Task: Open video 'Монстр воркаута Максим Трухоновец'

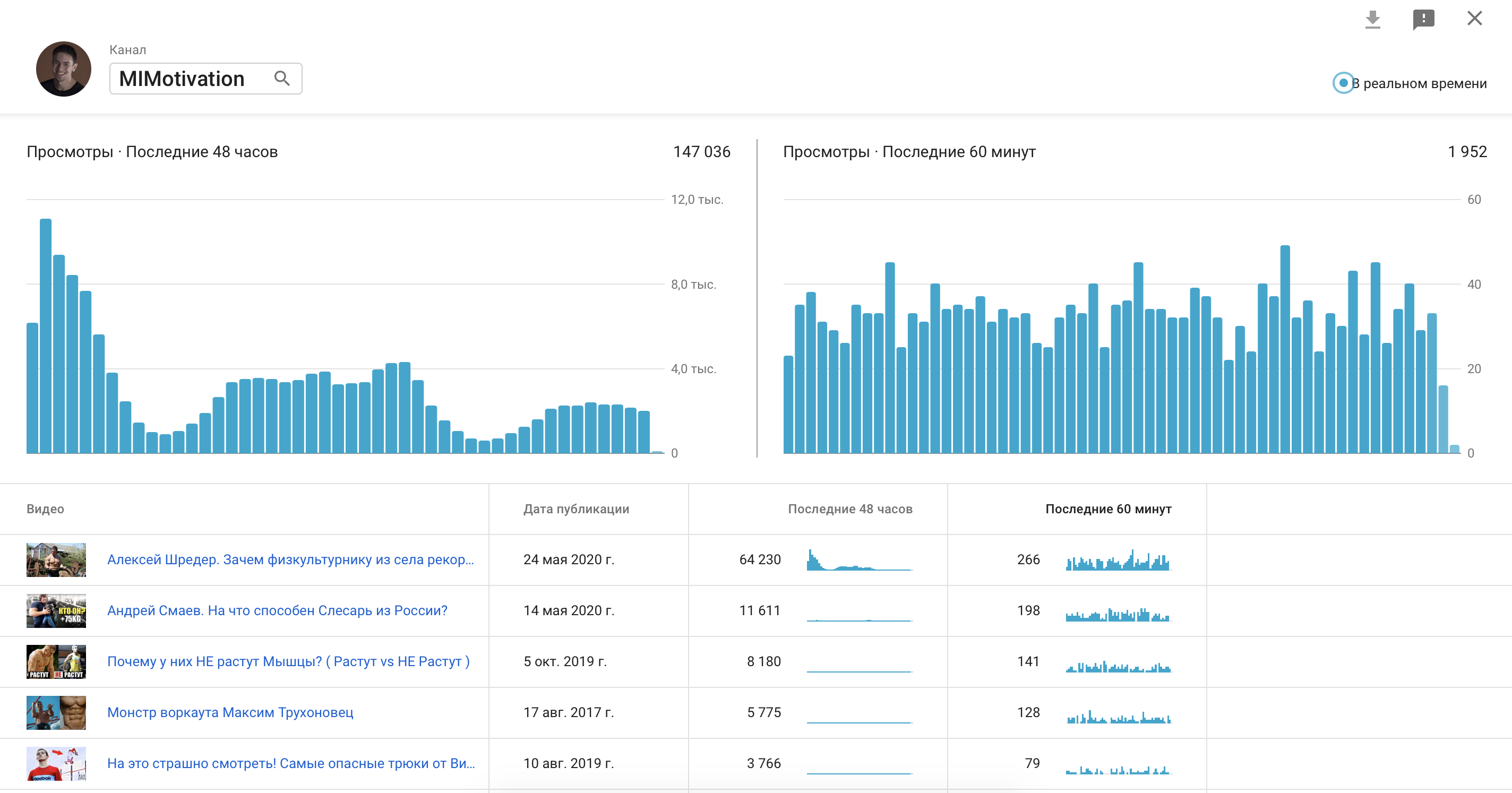Action: click(230, 712)
